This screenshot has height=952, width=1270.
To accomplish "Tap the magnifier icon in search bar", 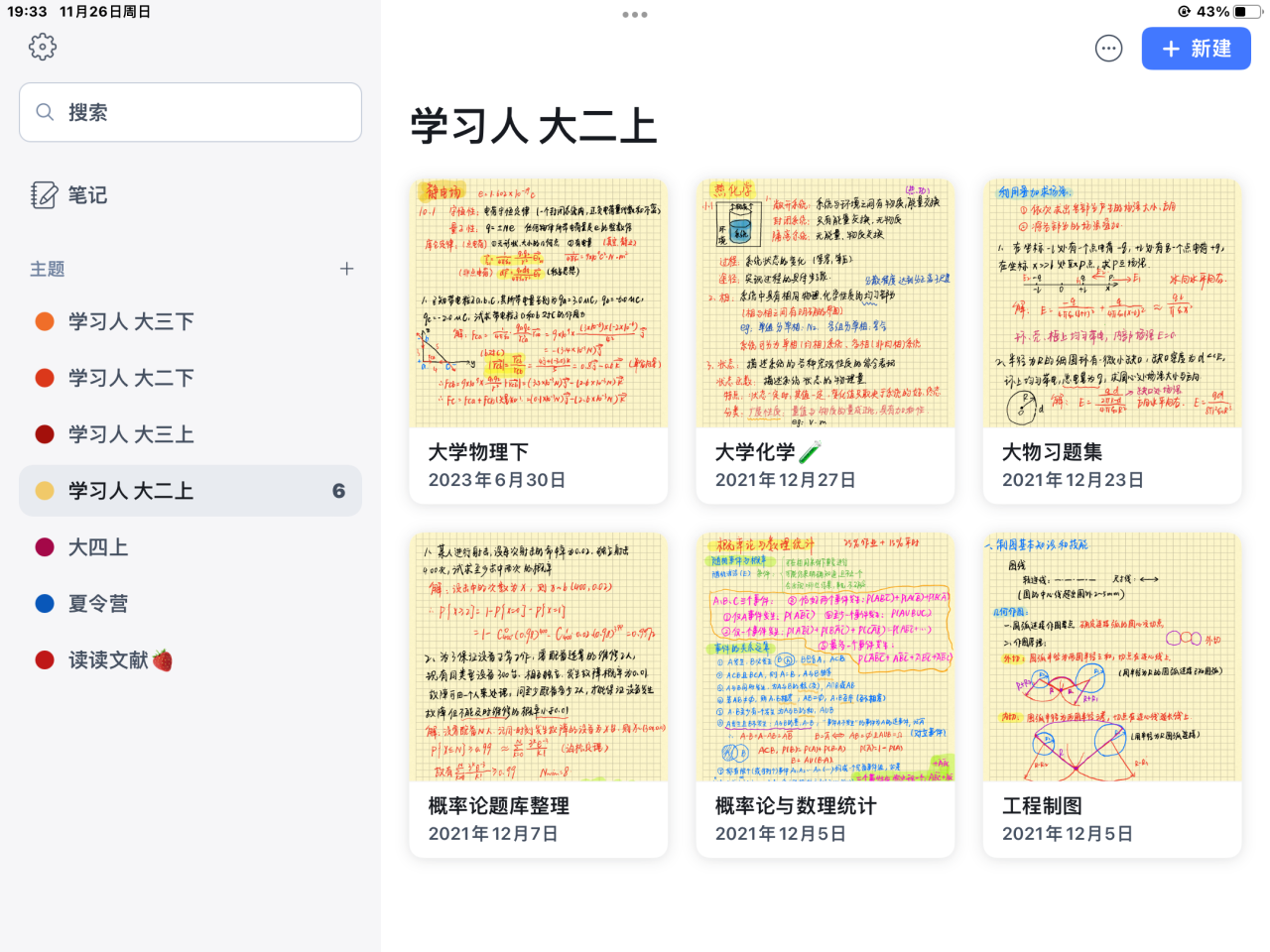I will pos(45,112).
